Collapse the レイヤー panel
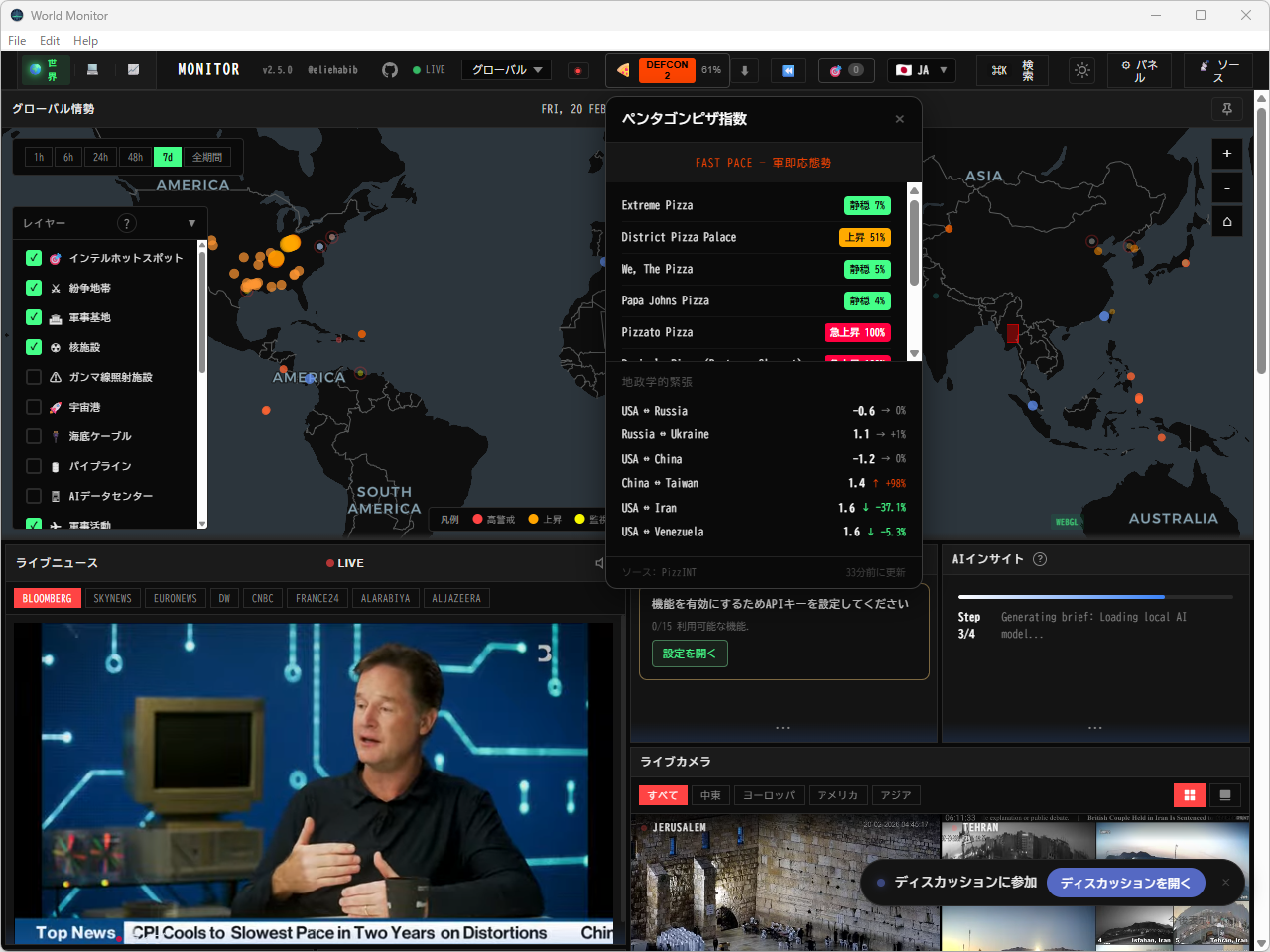 coord(191,223)
